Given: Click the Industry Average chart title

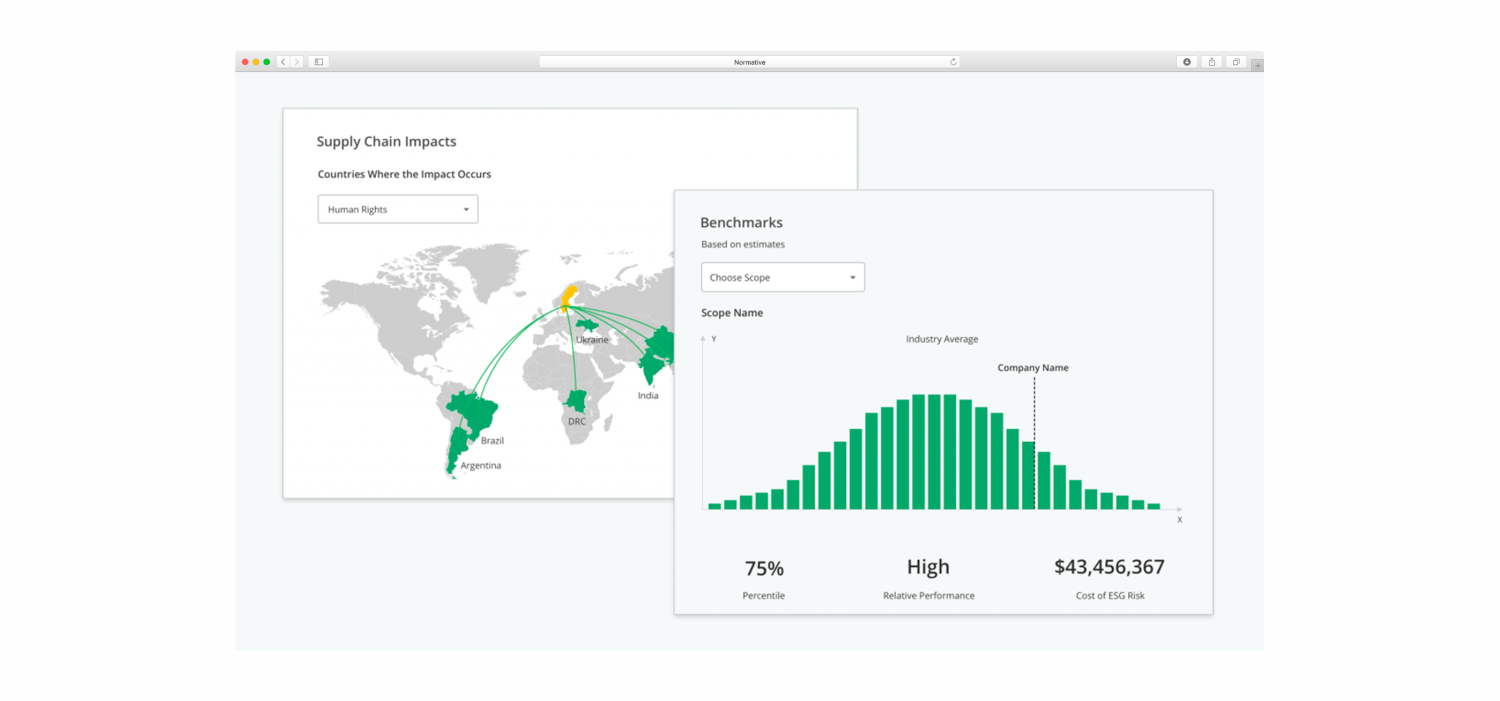Looking at the screenshot, I should pos(942,339).
